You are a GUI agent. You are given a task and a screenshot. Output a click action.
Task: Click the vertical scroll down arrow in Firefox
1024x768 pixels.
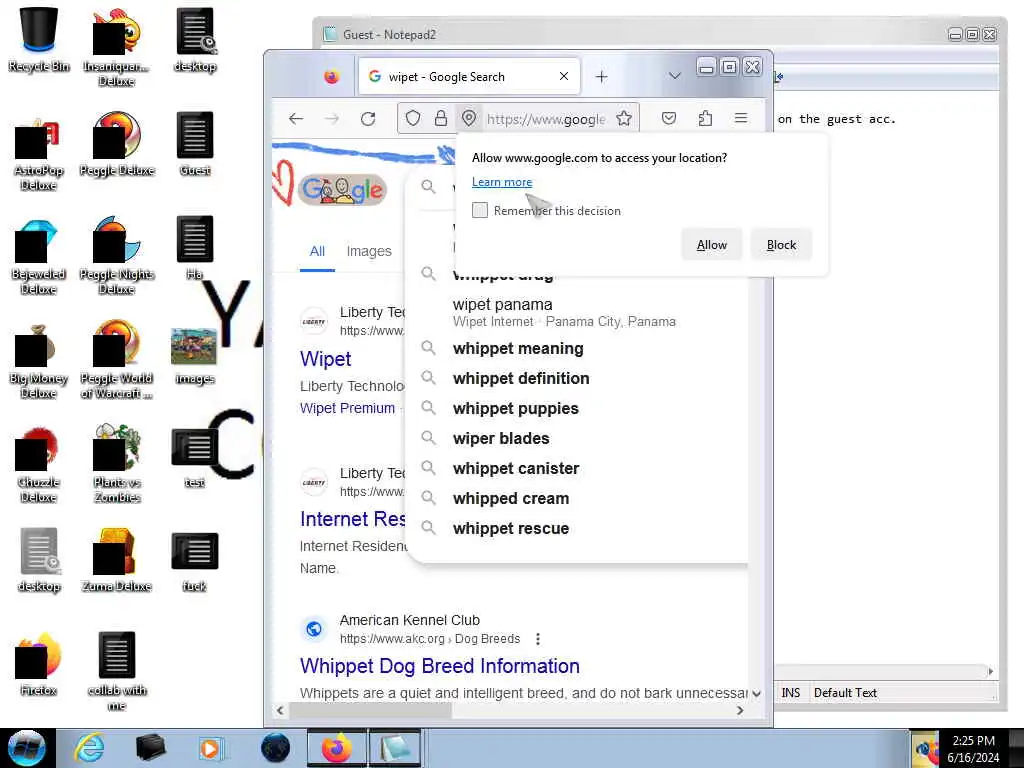coord(756,694)
